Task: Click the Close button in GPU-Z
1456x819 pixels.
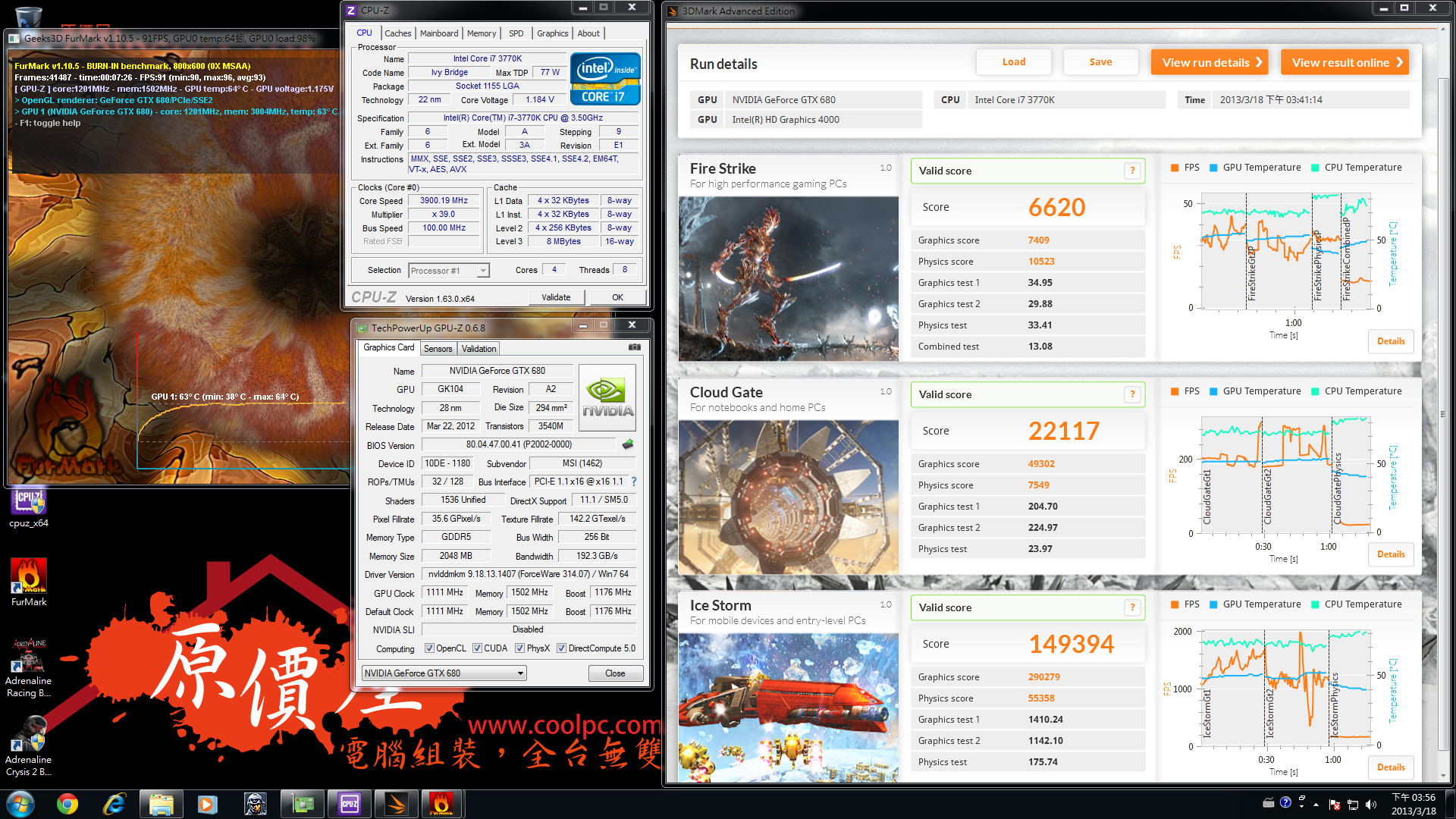Action: (x=615, y=673)
